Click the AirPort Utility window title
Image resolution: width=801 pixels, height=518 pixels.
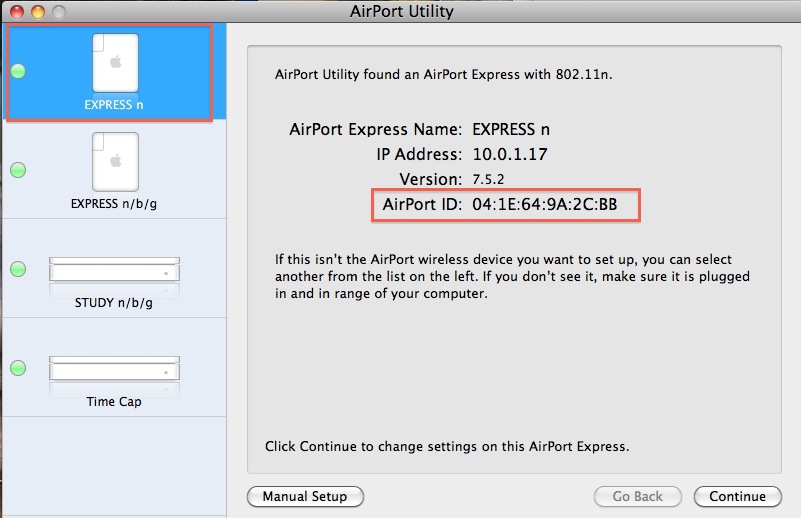coord(402,11)
